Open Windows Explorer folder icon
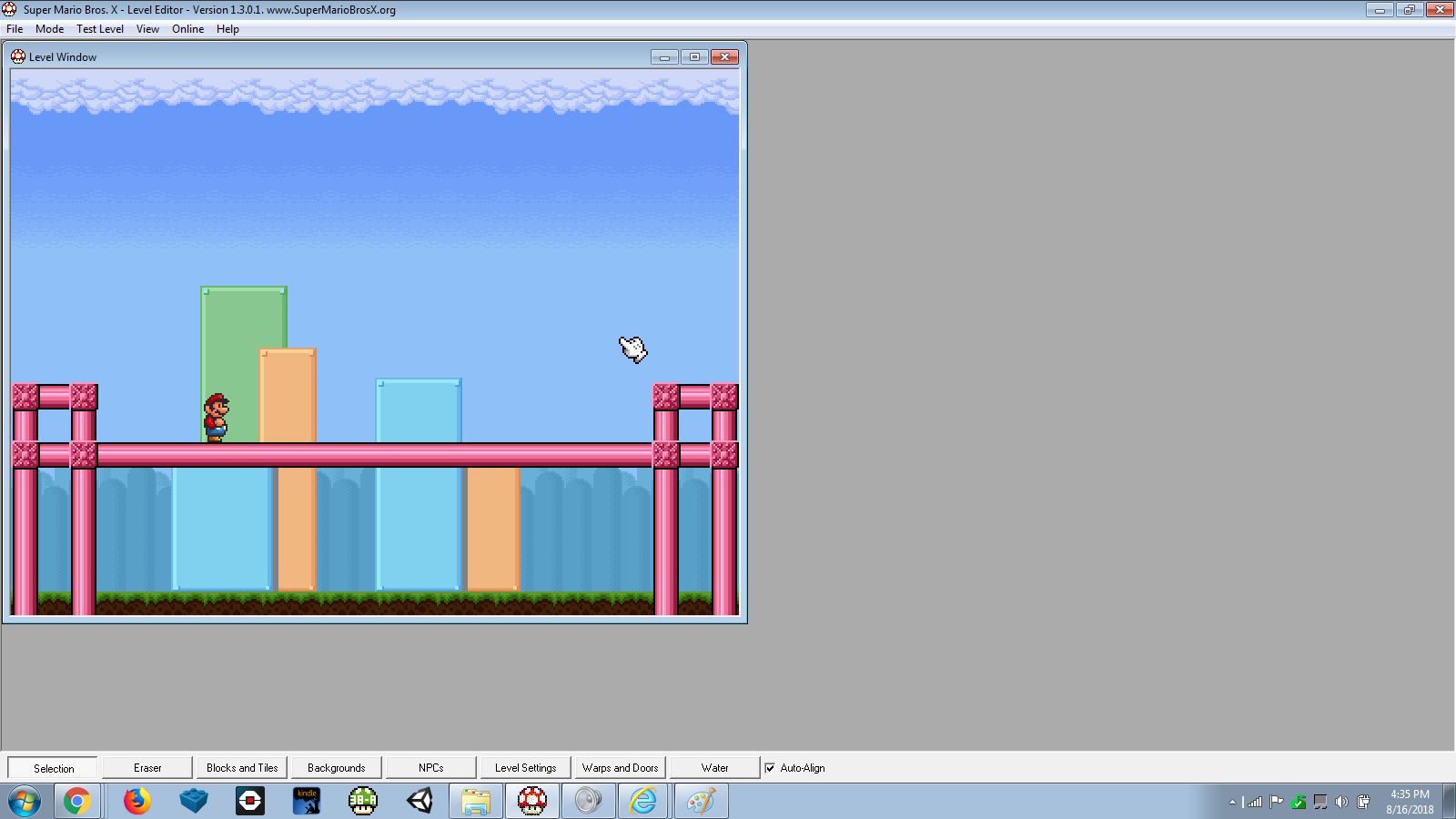Screen dimensions: 1456x819 (476, 802)
